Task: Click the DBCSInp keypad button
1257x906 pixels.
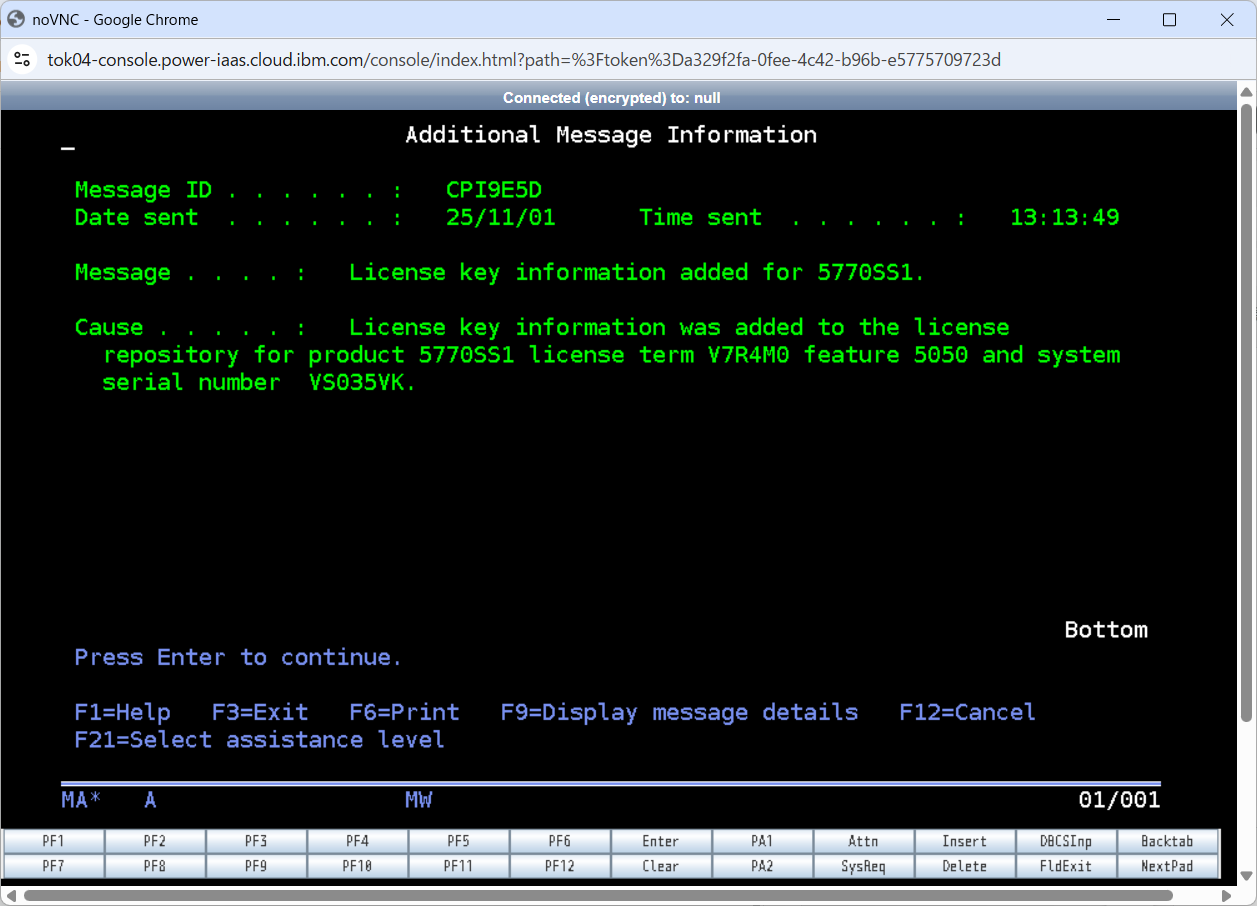Action: (1066, 841)
